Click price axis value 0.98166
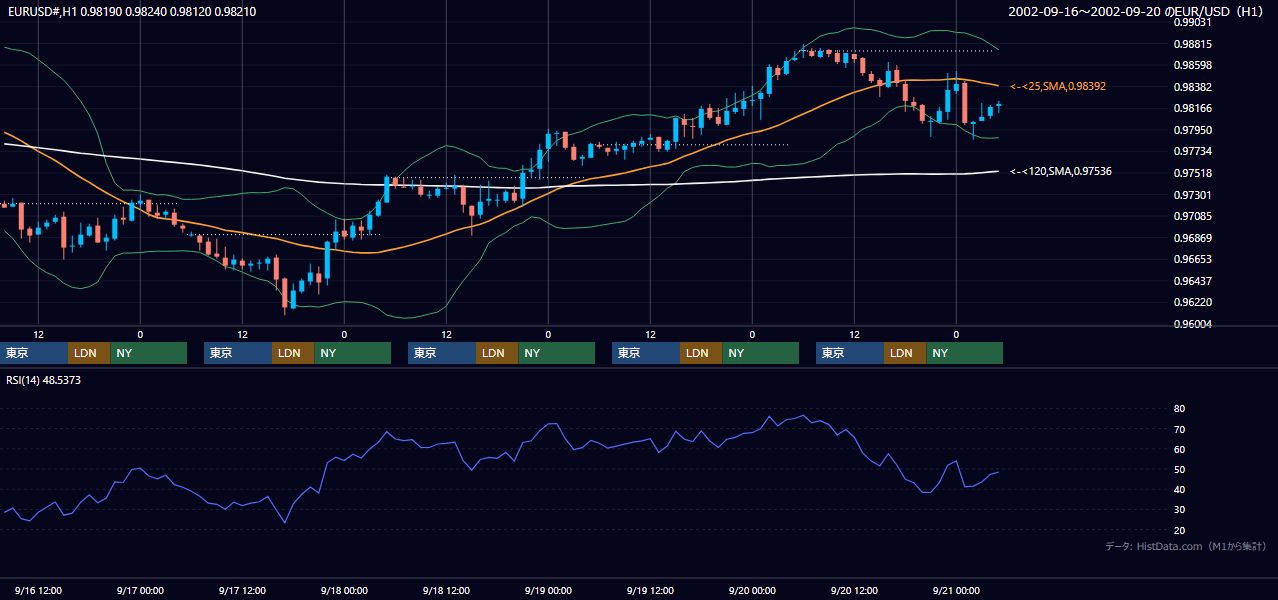1278x600 pixels. (1193, 109)
